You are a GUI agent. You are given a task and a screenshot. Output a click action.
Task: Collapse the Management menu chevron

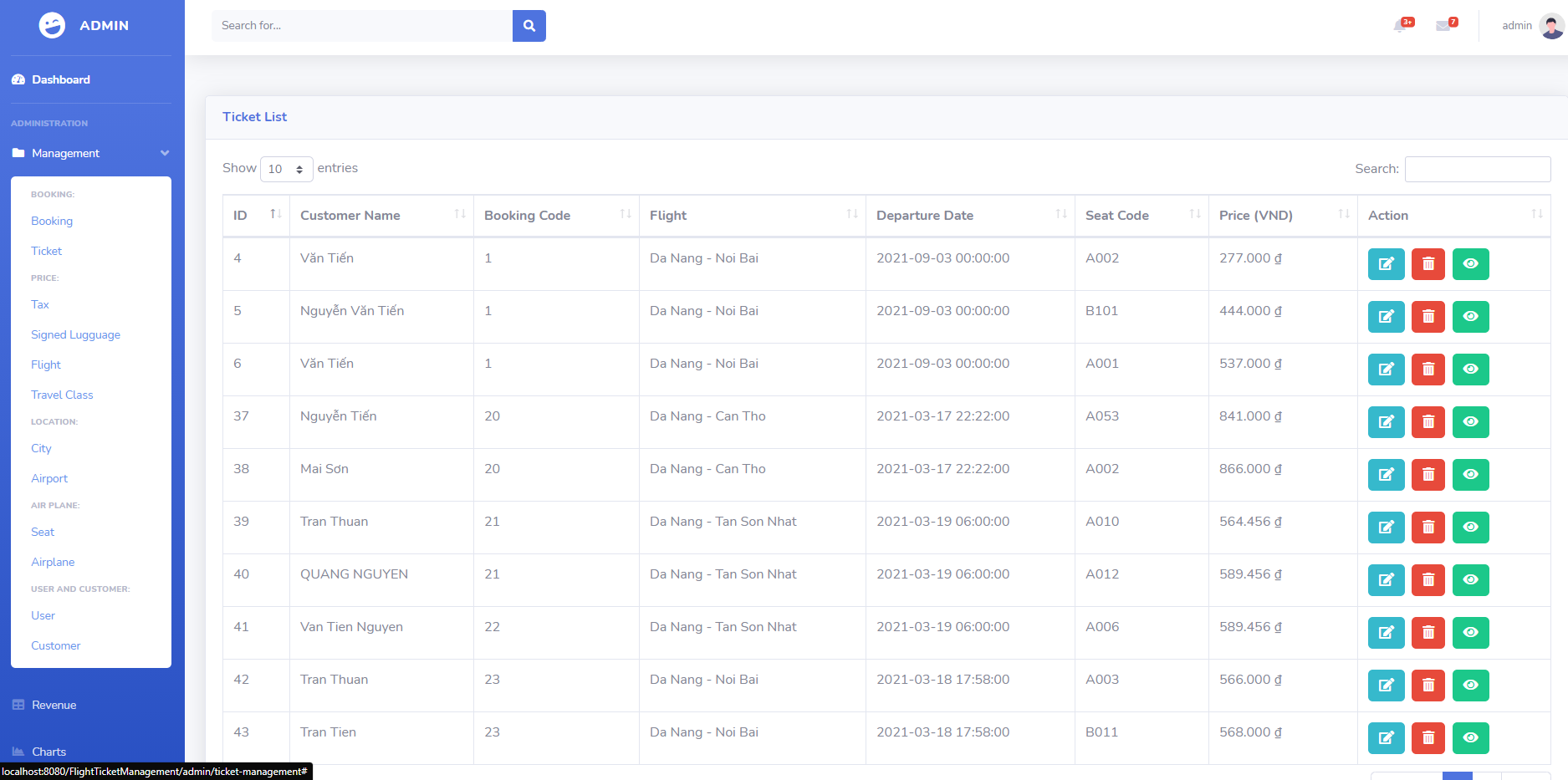tap(165, 153)
